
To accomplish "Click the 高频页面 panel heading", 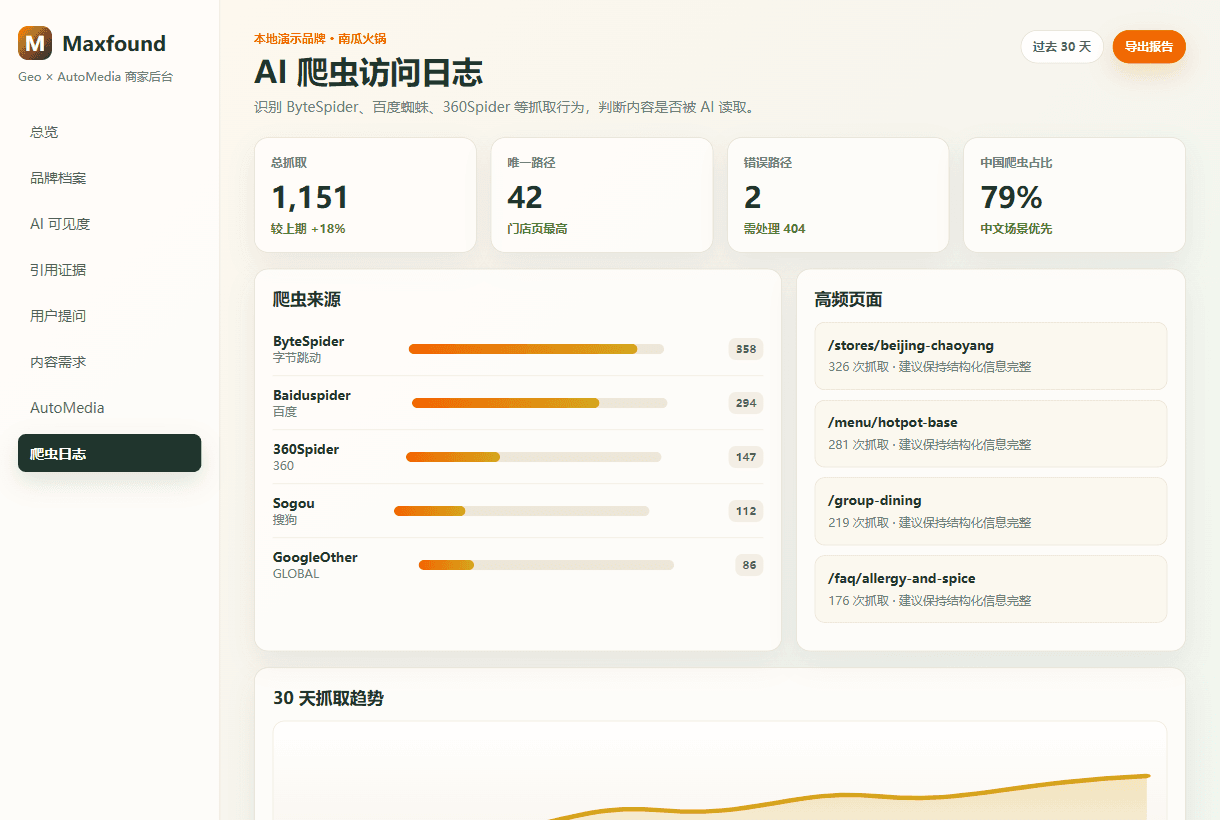I will click(x=848, y=299).
